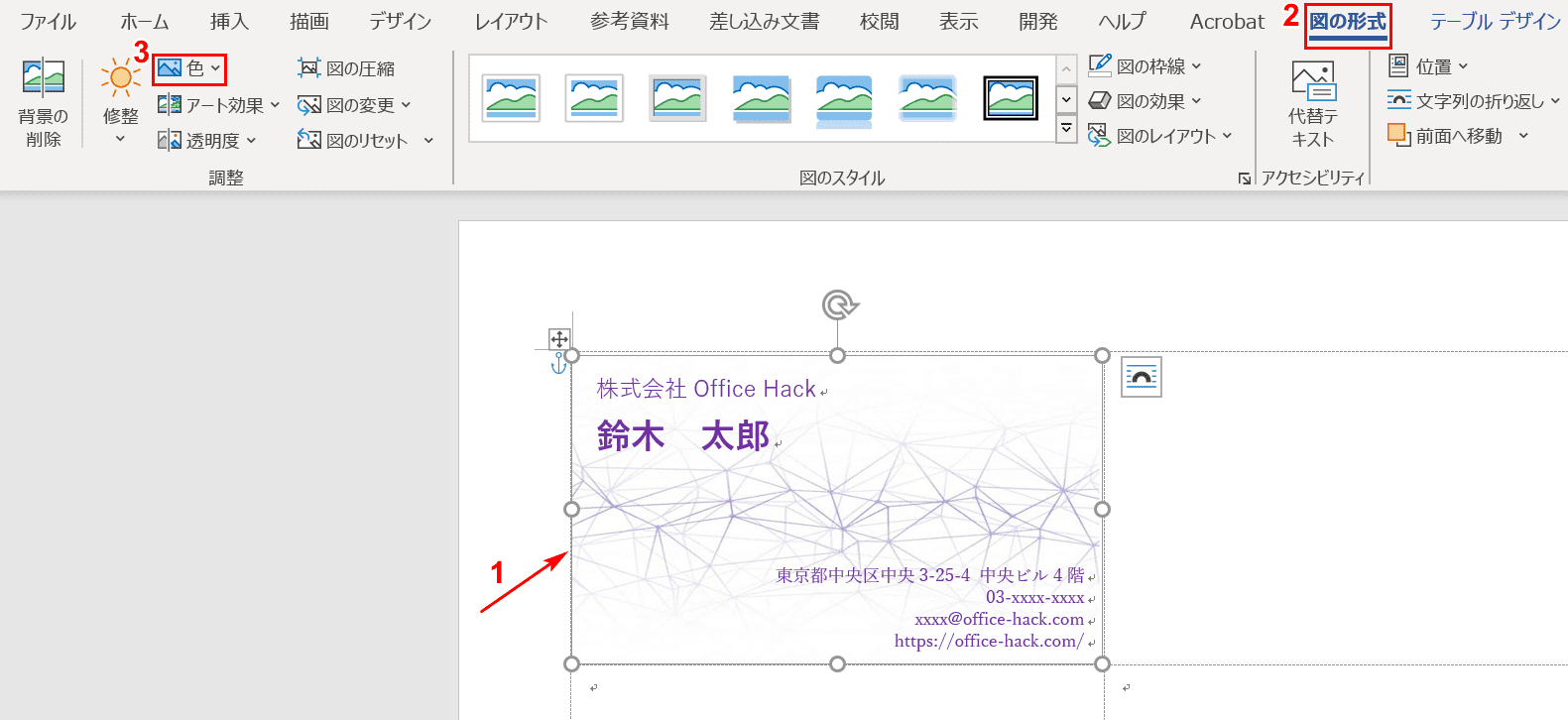Open the 文字列の折り返し (Wrap Text) menu

(1474, 101)
